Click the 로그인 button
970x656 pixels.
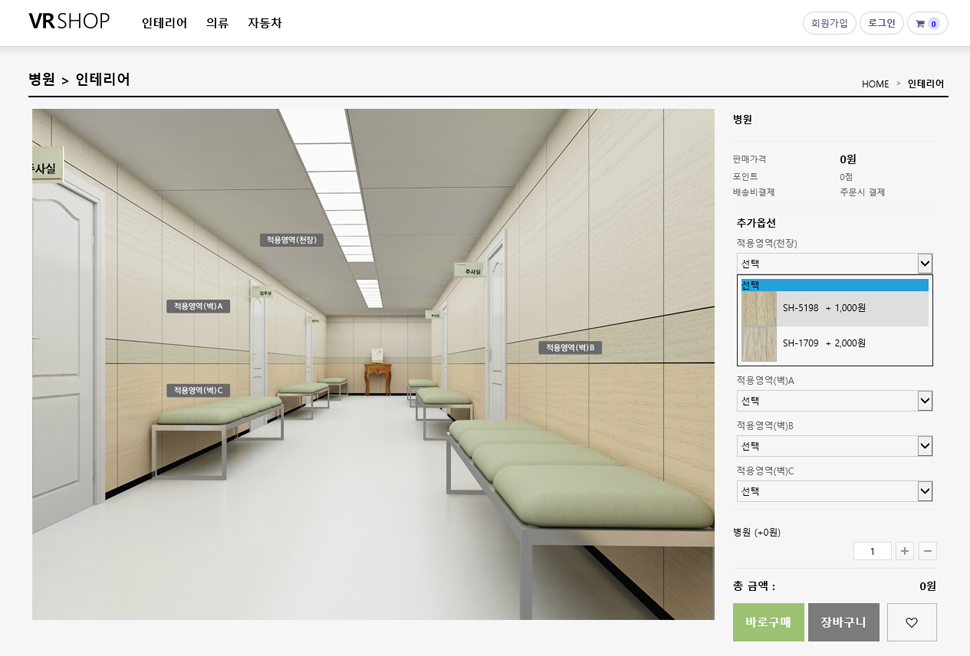pos(881,23)
